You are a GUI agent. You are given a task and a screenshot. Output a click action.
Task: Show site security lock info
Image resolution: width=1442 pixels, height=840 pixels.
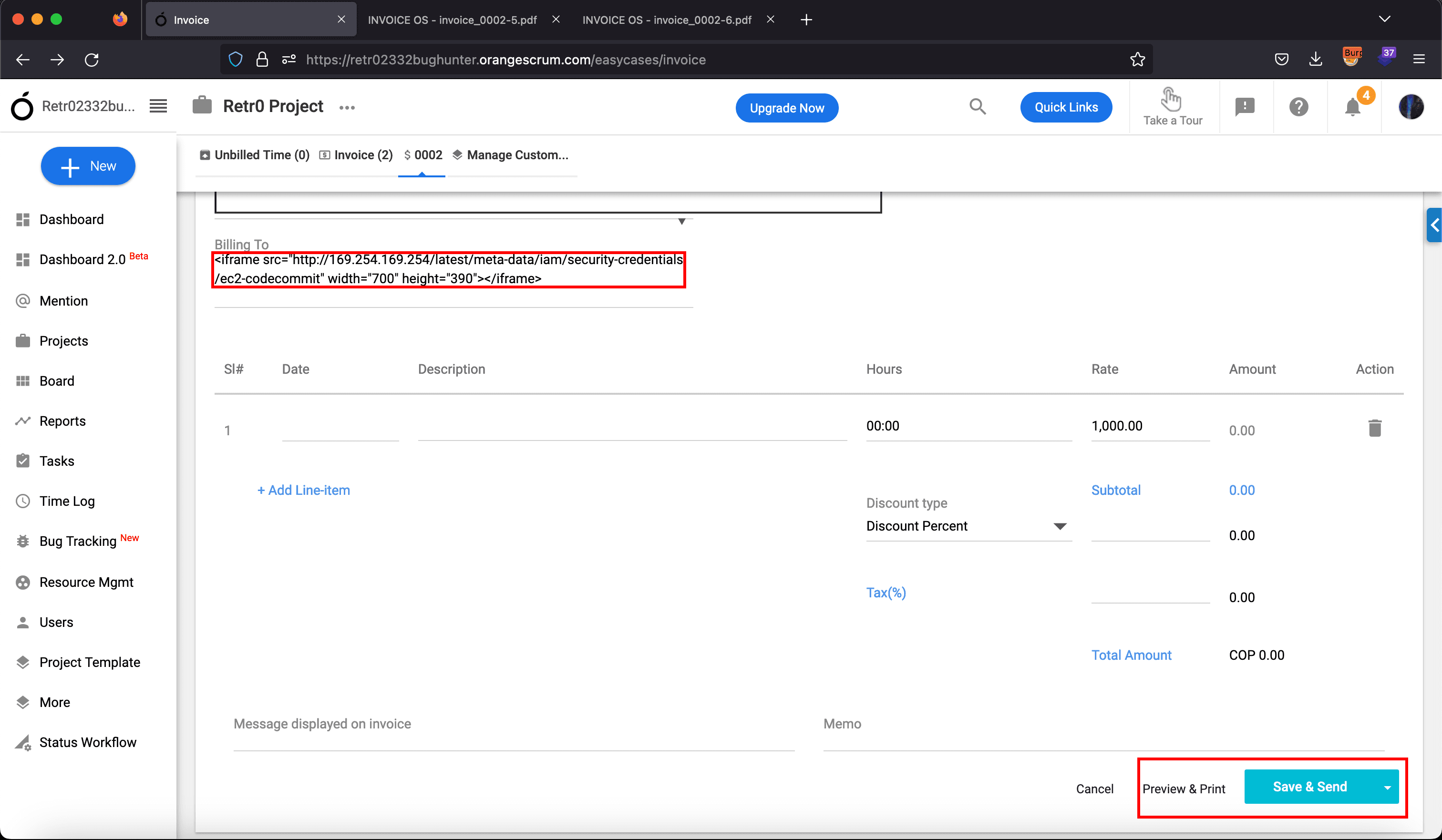(262, 60)
